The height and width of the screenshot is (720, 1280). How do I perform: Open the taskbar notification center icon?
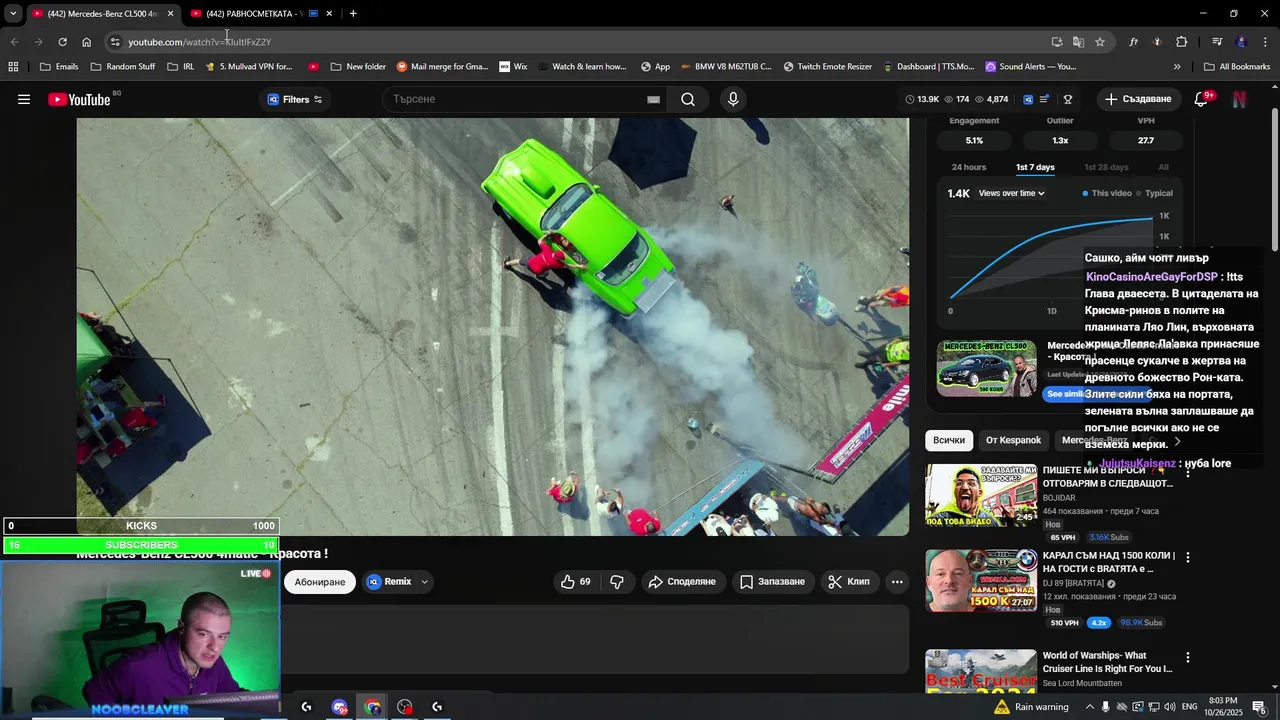[x=1259, y=707]
